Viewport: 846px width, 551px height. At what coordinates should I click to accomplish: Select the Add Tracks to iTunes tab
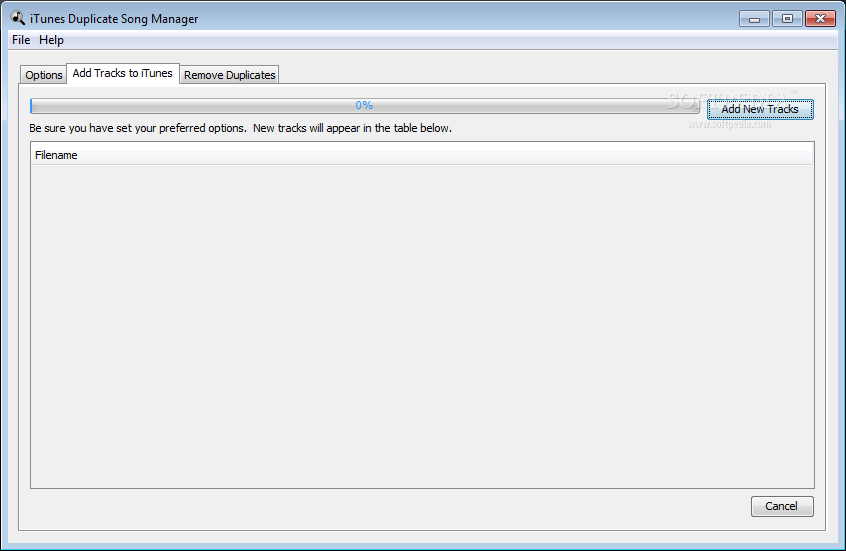pyautogui.click(x=122, y=73)
